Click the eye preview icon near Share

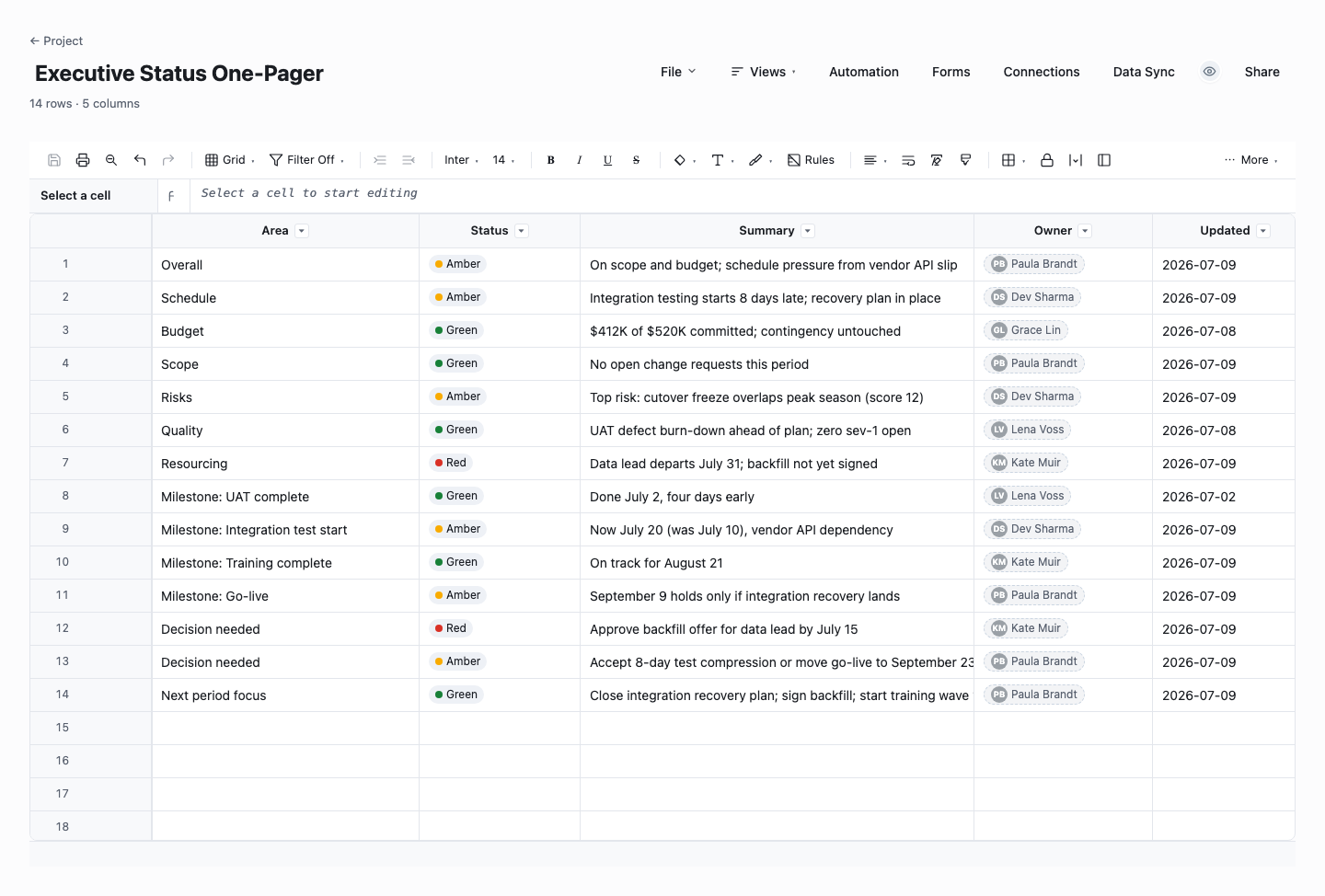[1210, 72]
